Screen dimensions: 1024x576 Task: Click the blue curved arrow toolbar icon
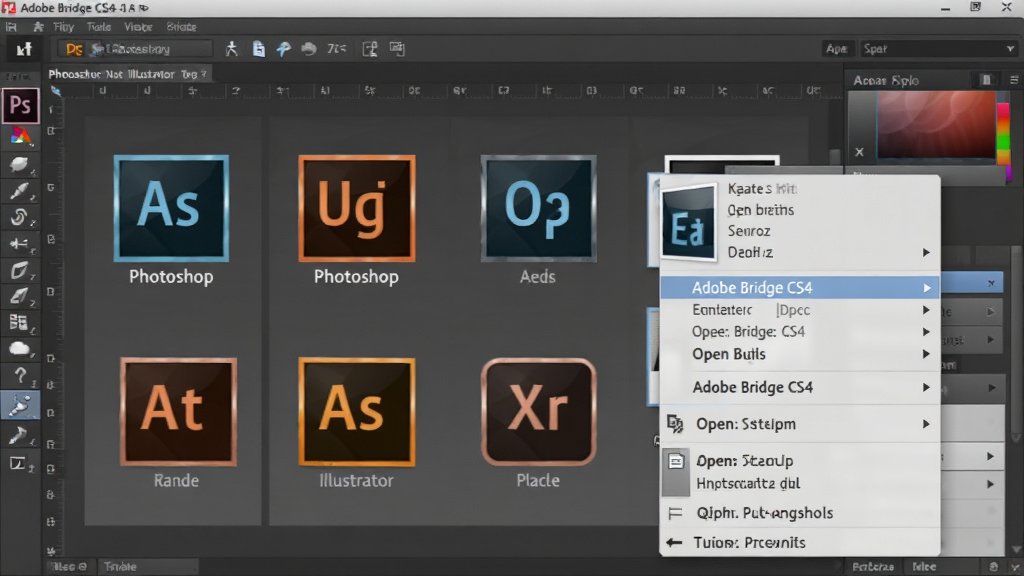[283, 49]
